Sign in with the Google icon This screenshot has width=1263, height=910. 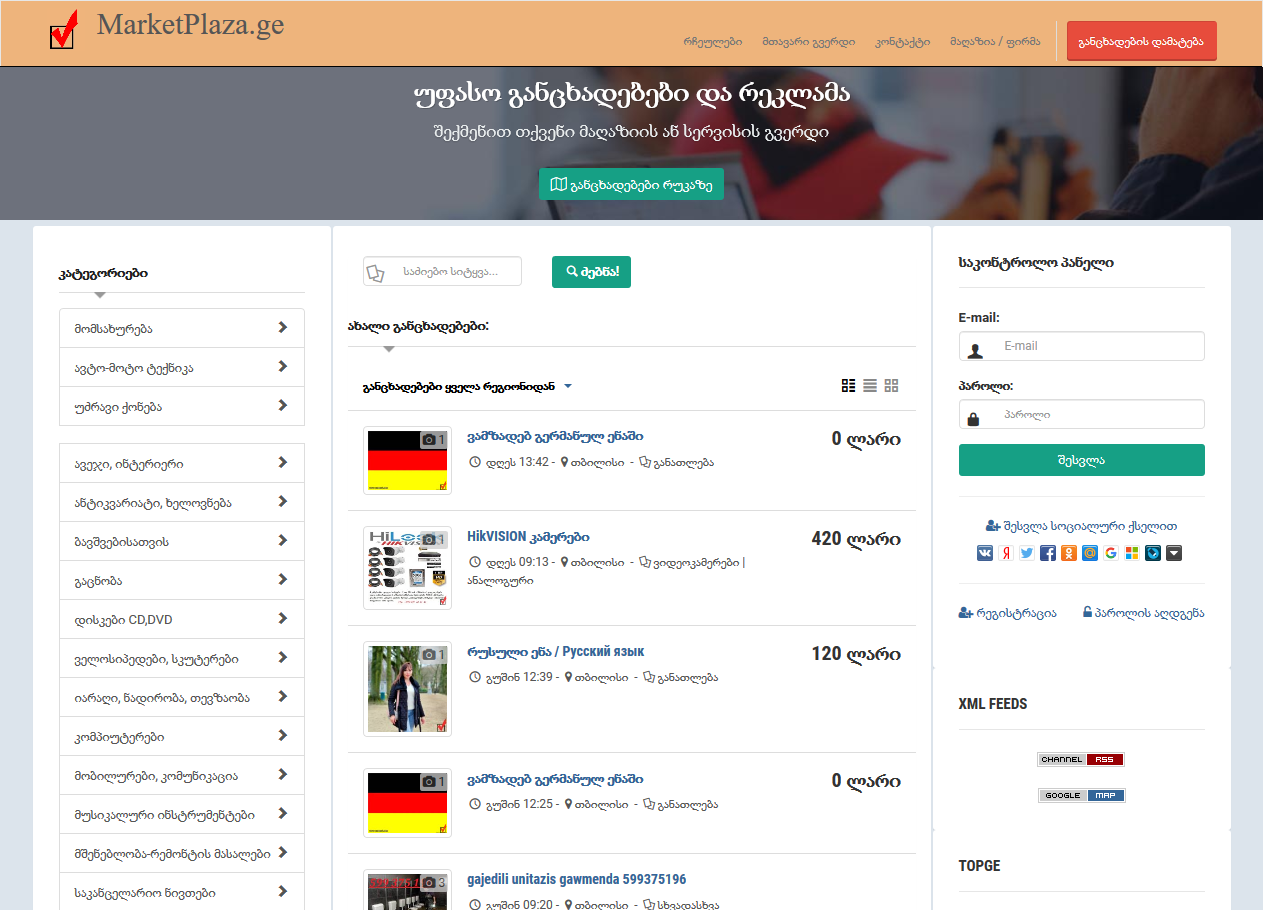[x=1111, y=553]
